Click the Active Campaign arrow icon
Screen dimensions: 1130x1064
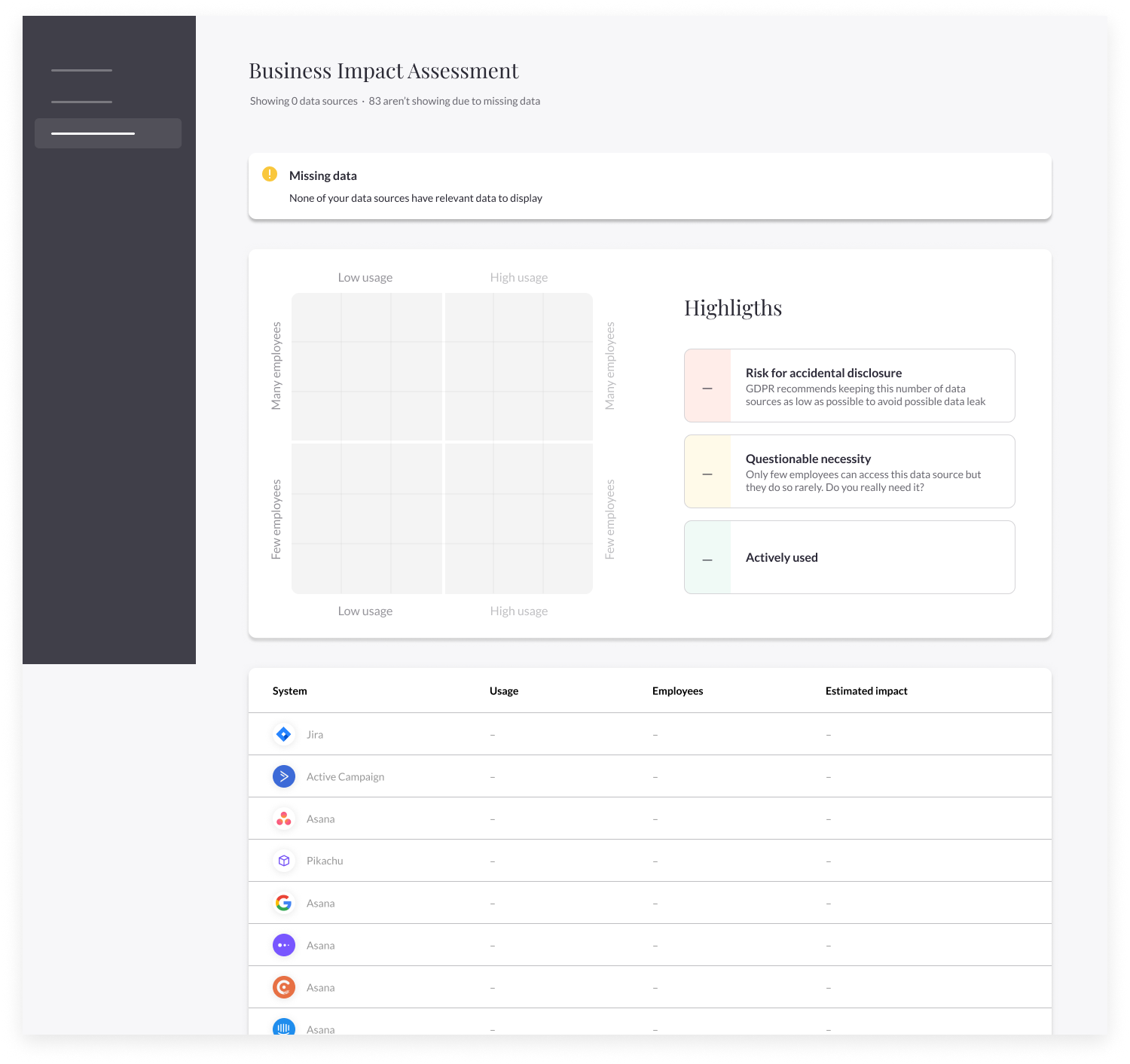click(x=284, y=776)
